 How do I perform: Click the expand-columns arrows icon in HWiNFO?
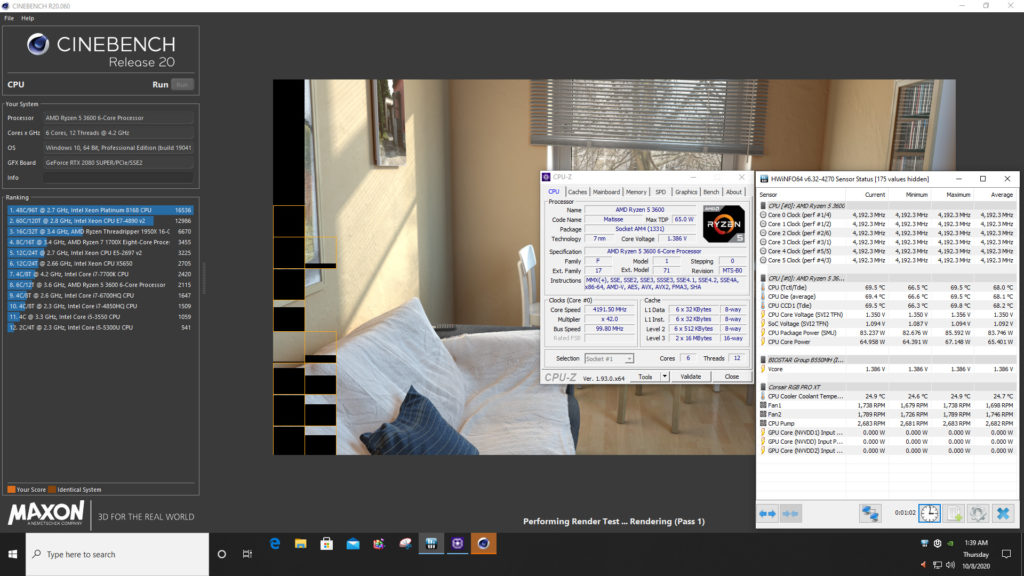(767, 514)
